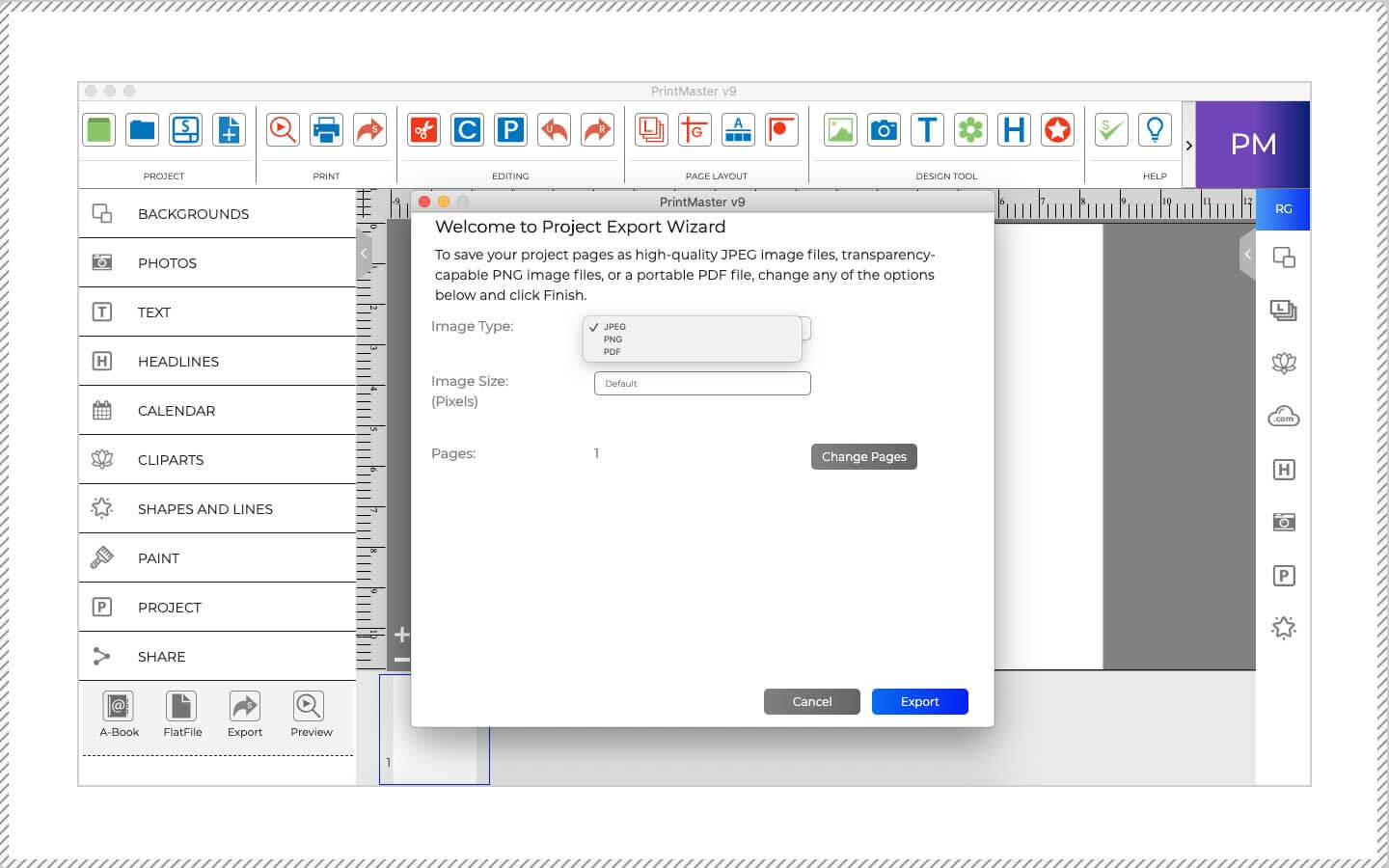
Task: Select the RG tab in the right sidebar
Action: (1283, 209)
